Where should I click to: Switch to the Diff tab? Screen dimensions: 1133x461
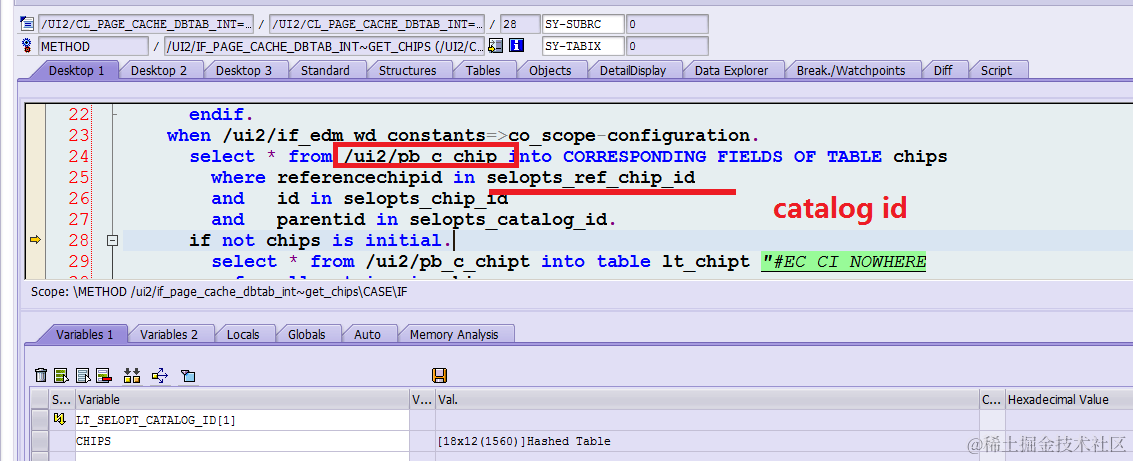coord(943,70)
